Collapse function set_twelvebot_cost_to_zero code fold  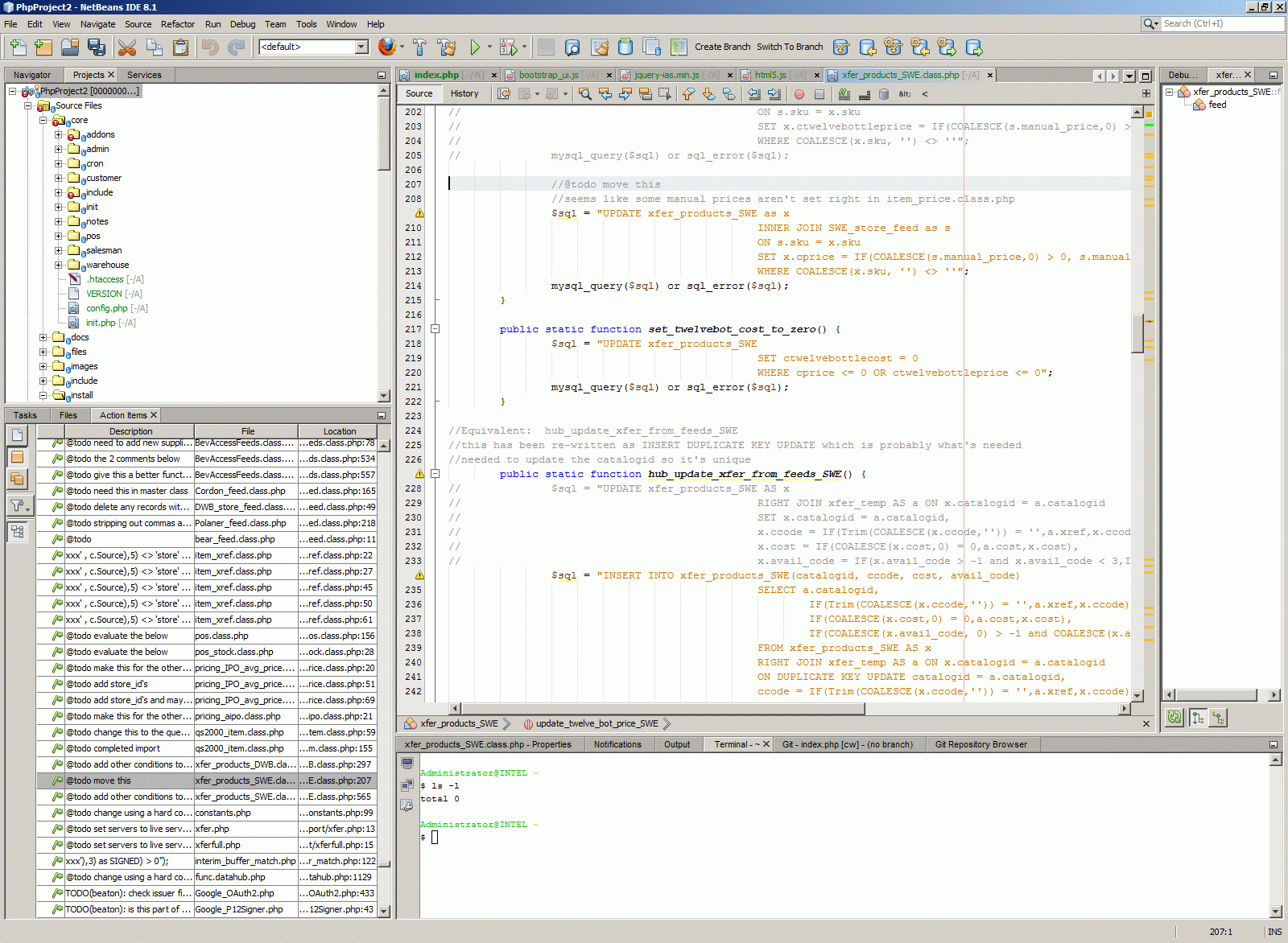(x=435, y=329)
